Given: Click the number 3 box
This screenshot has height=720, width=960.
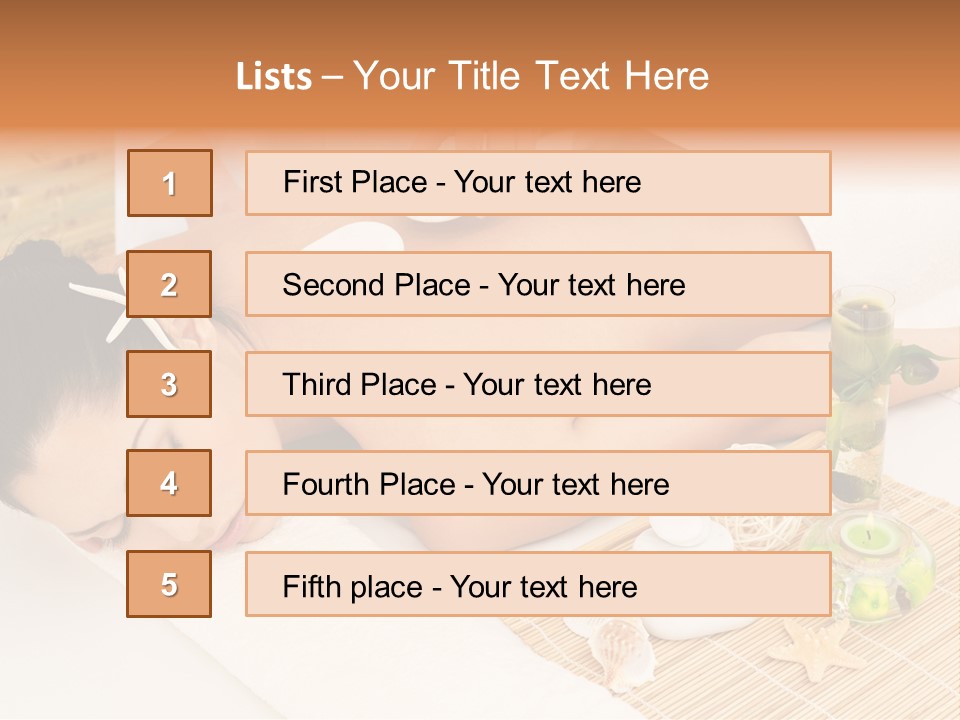Looking at the screenshot, I should [169, 384].
